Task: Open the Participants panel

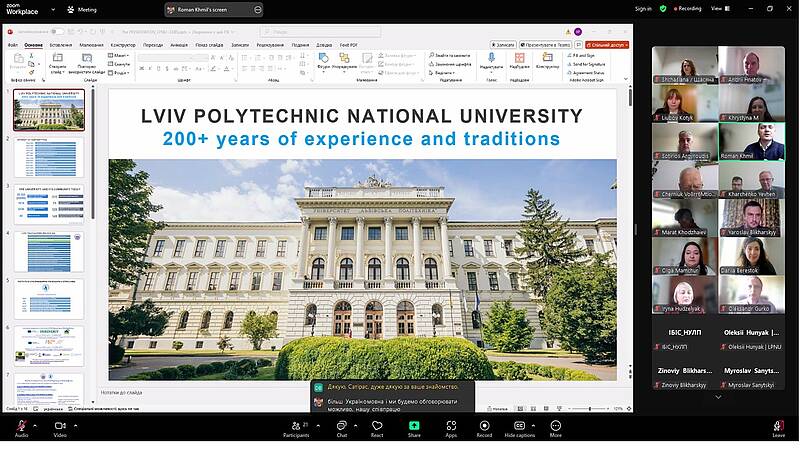Action: coord(296,428)
